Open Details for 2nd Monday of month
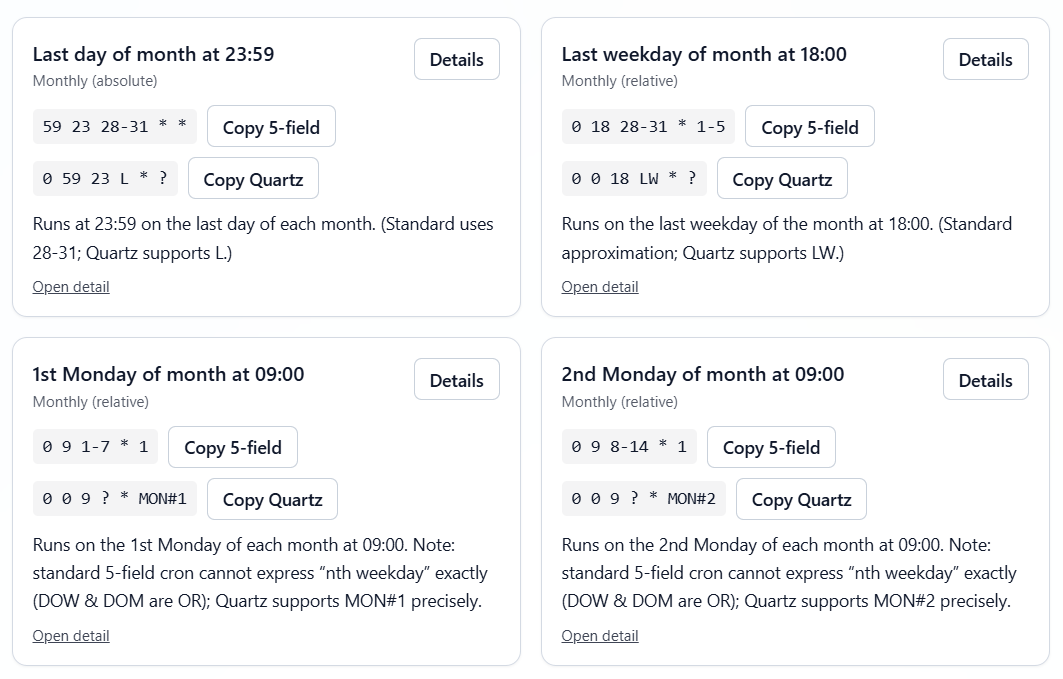Viewport: 1063px width, 679px height. click(x=985, y=380)
